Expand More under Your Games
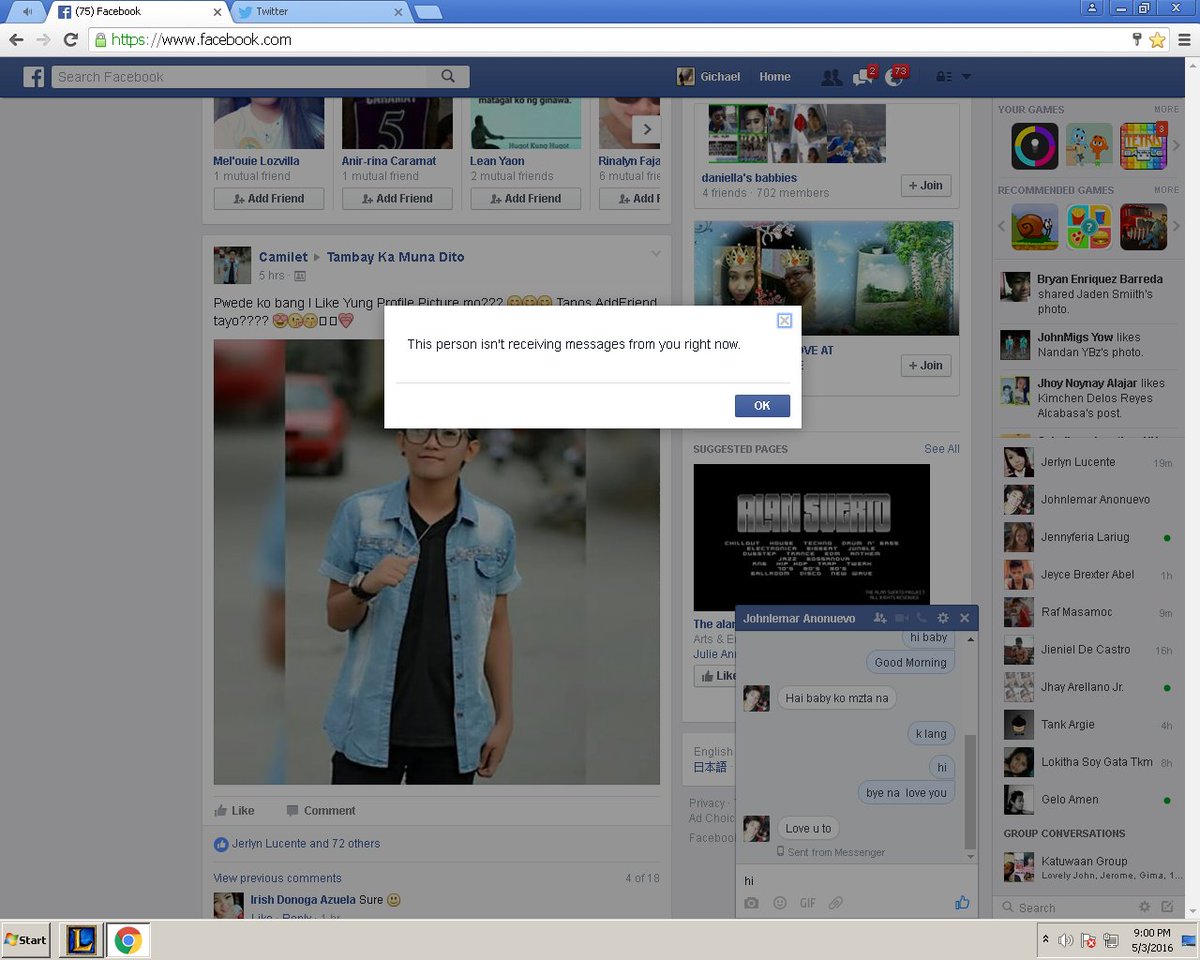Screen dimensions: 1200x960 1166,109
